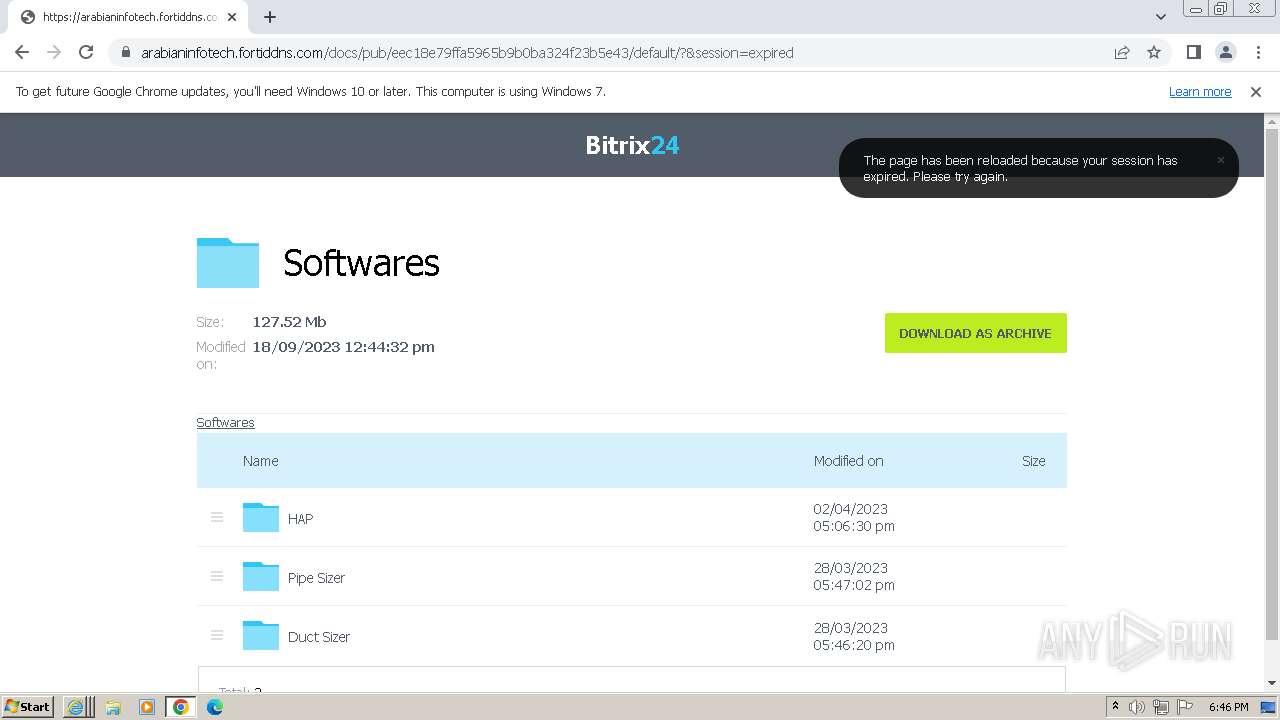Screen dimensions: 1280x720
Task: Click the folder size value 127.52 Mb
Action: (x=289, y=322)
